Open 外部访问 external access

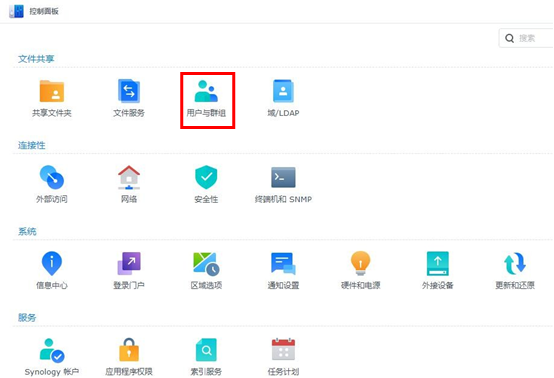52,177
